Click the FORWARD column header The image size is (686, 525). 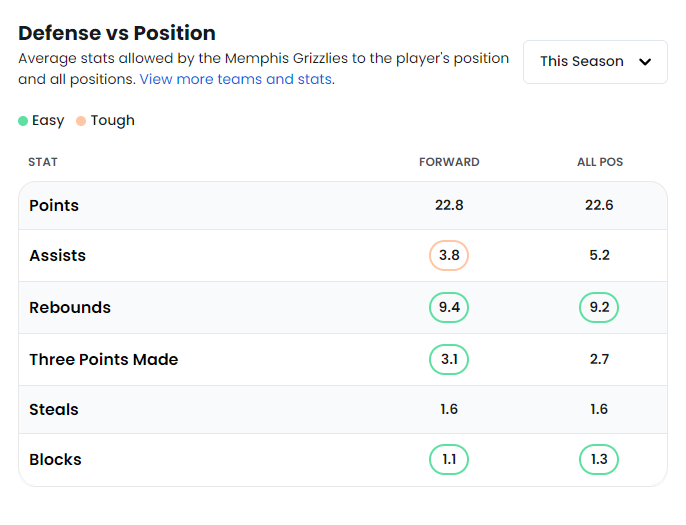[449, 162]
